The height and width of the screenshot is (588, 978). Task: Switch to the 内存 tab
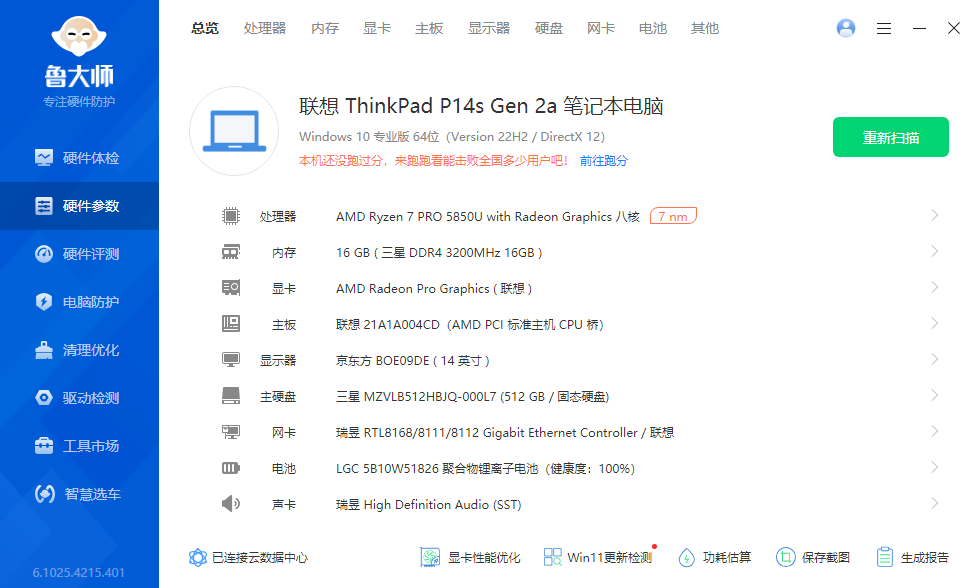[325, 28]
